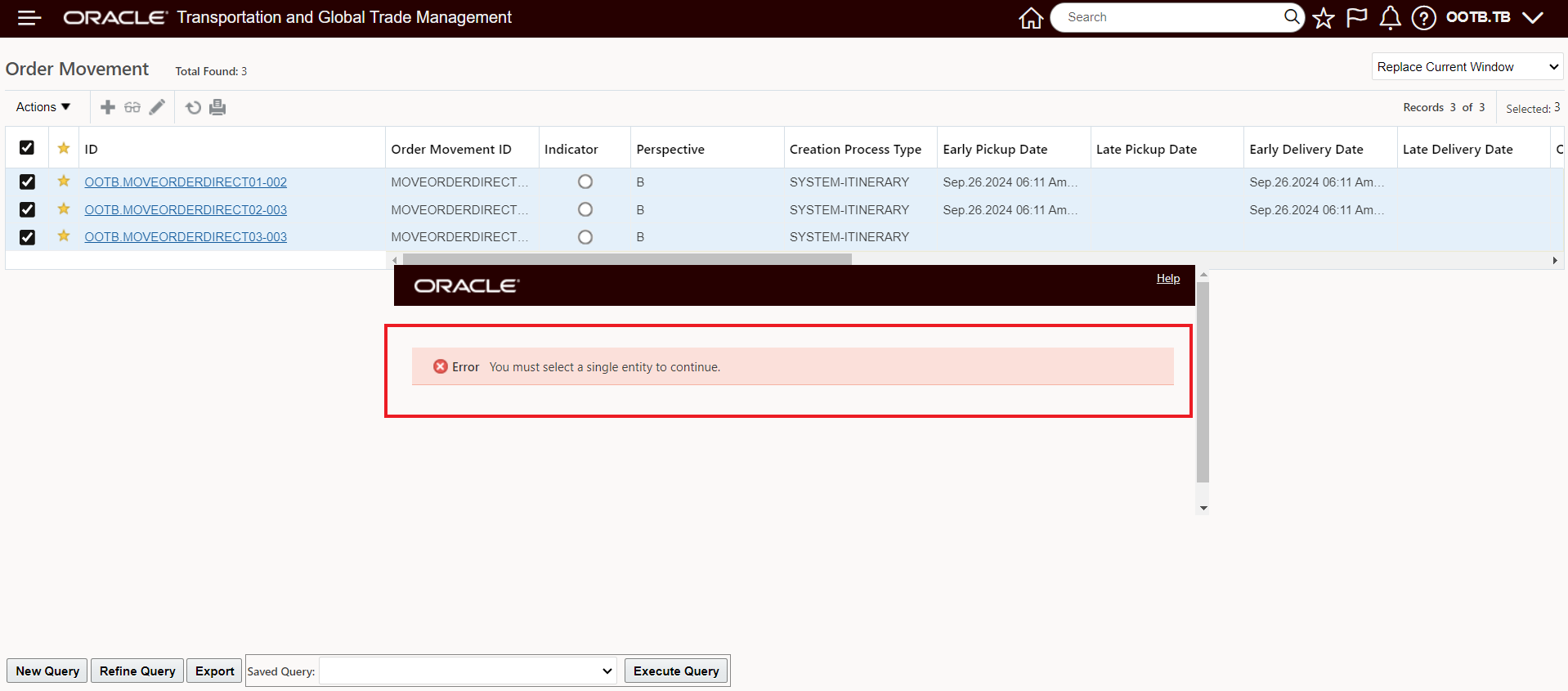The image size is (1568, 691).
Task: Open the Actions dropdown menu
Action: pos(43,107)
